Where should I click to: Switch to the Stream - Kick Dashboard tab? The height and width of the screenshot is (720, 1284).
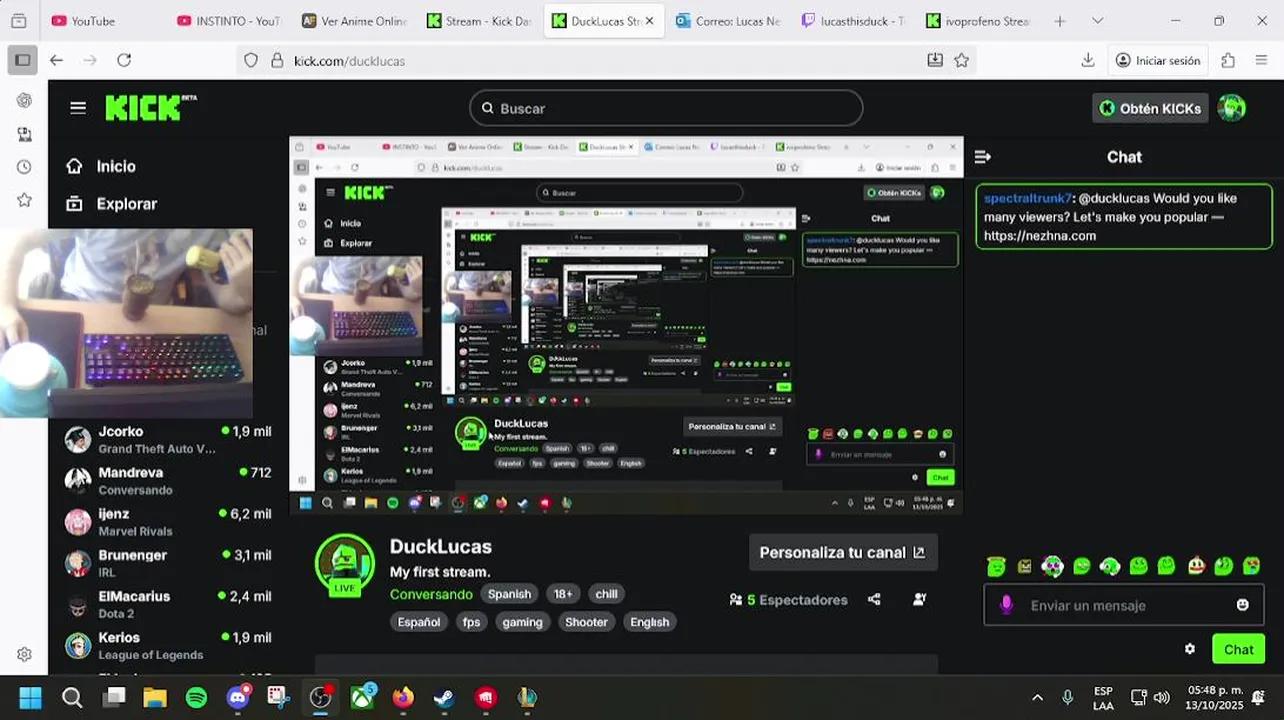478,21
